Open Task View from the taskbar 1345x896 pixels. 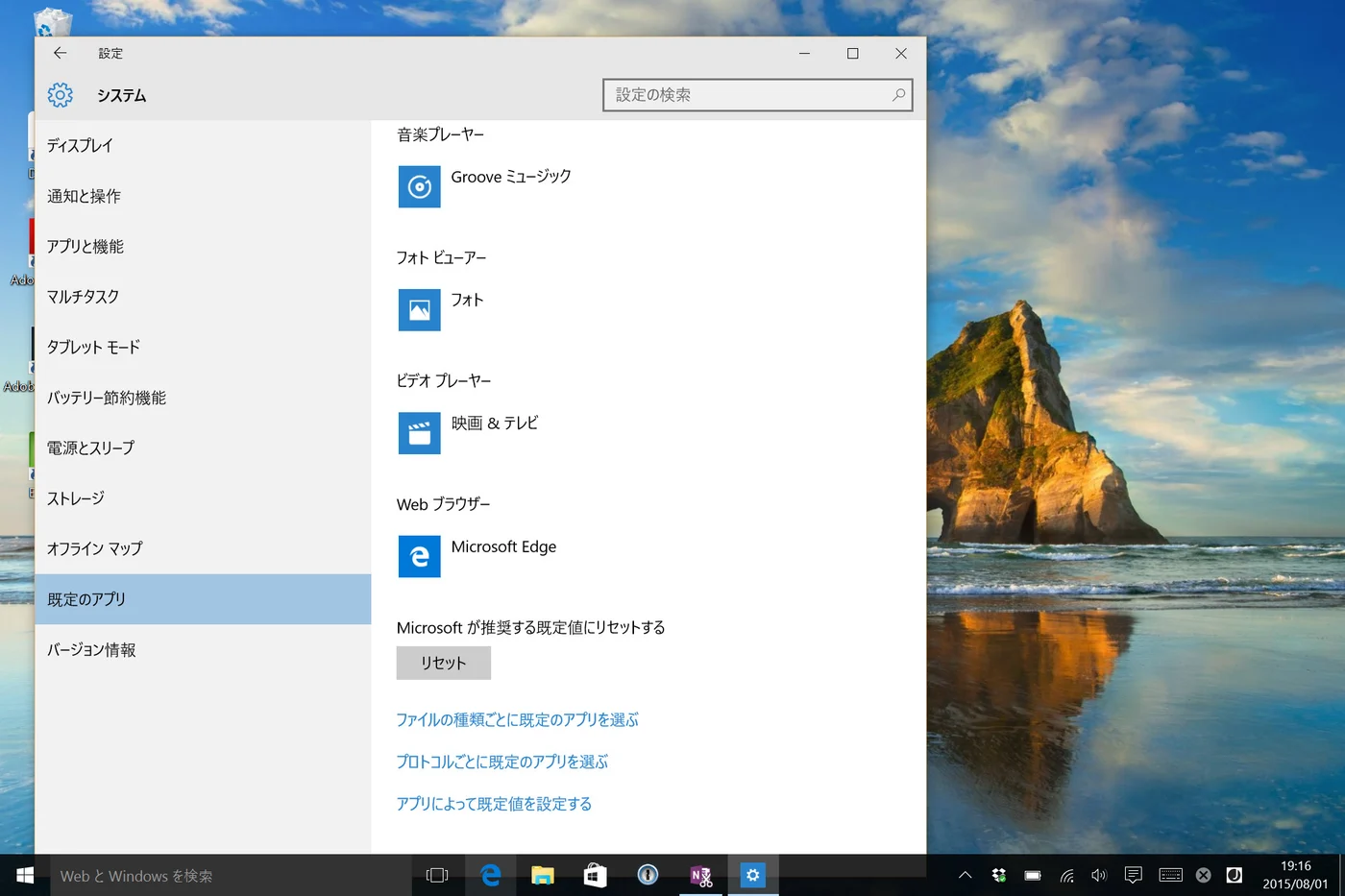(x=437, y=875)
